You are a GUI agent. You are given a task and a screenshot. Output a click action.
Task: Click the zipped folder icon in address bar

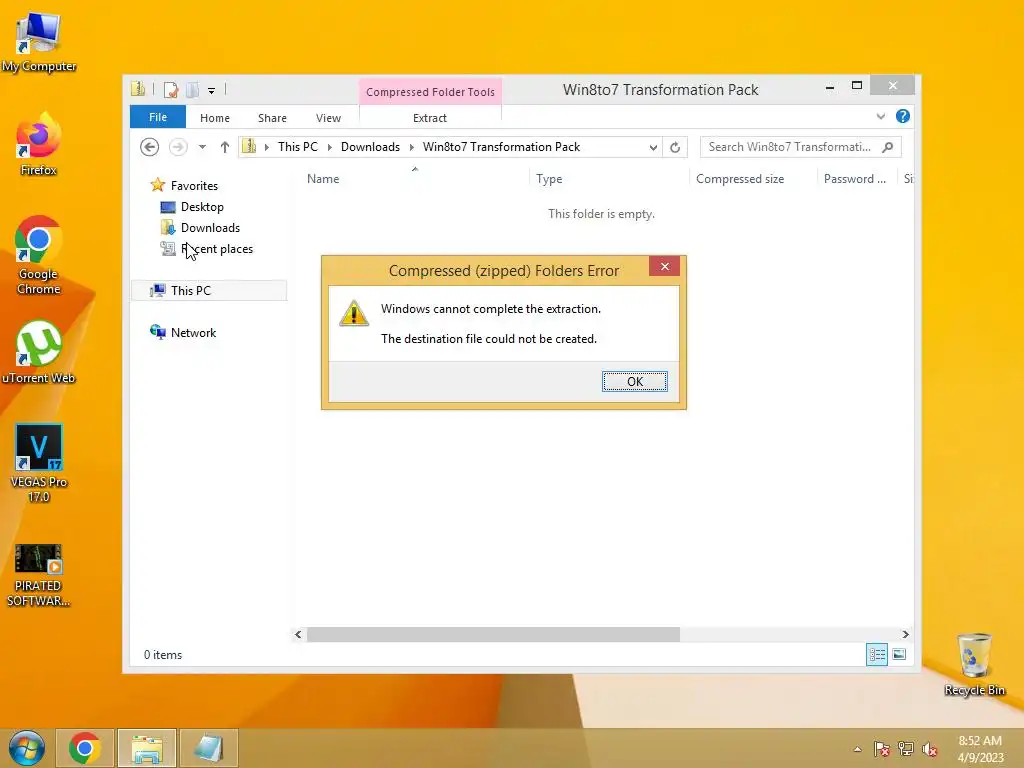(249, 146)
